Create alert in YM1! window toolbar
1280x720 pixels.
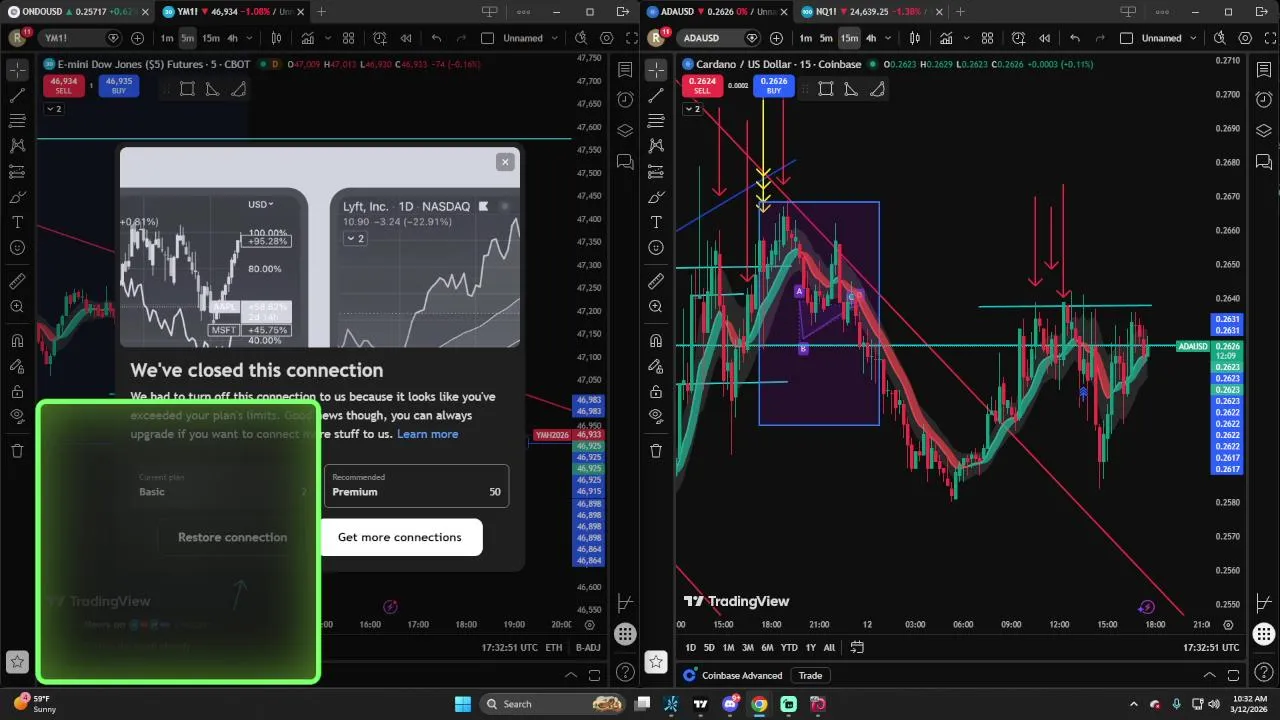pos(380,38)
